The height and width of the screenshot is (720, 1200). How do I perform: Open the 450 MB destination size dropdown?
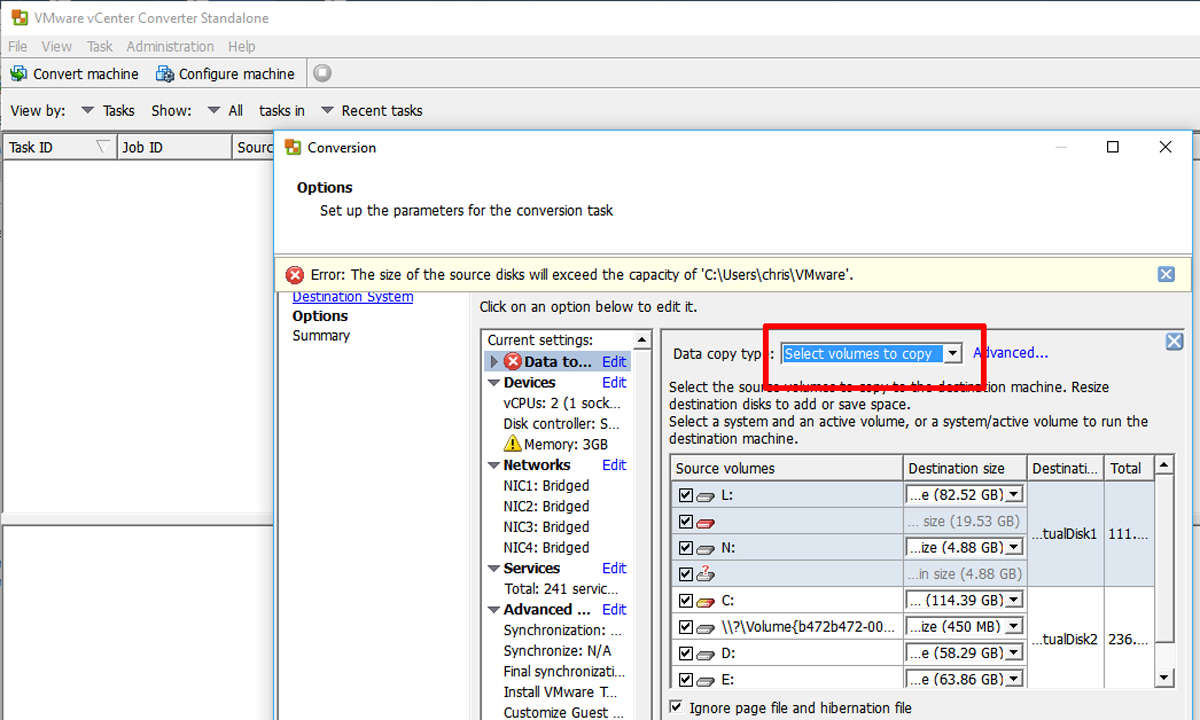[x=1014, y=627]
